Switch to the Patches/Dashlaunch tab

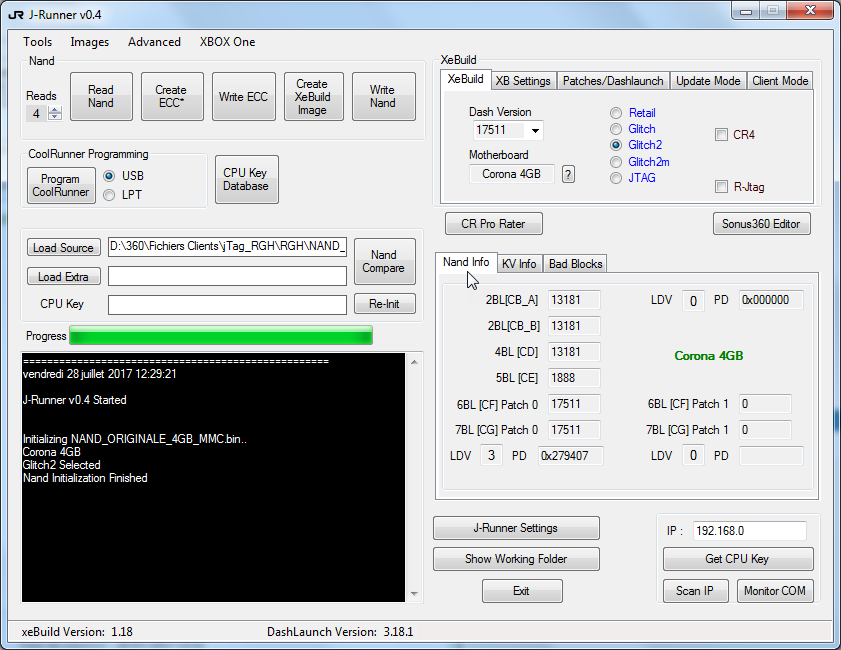(x=613, y=81)
